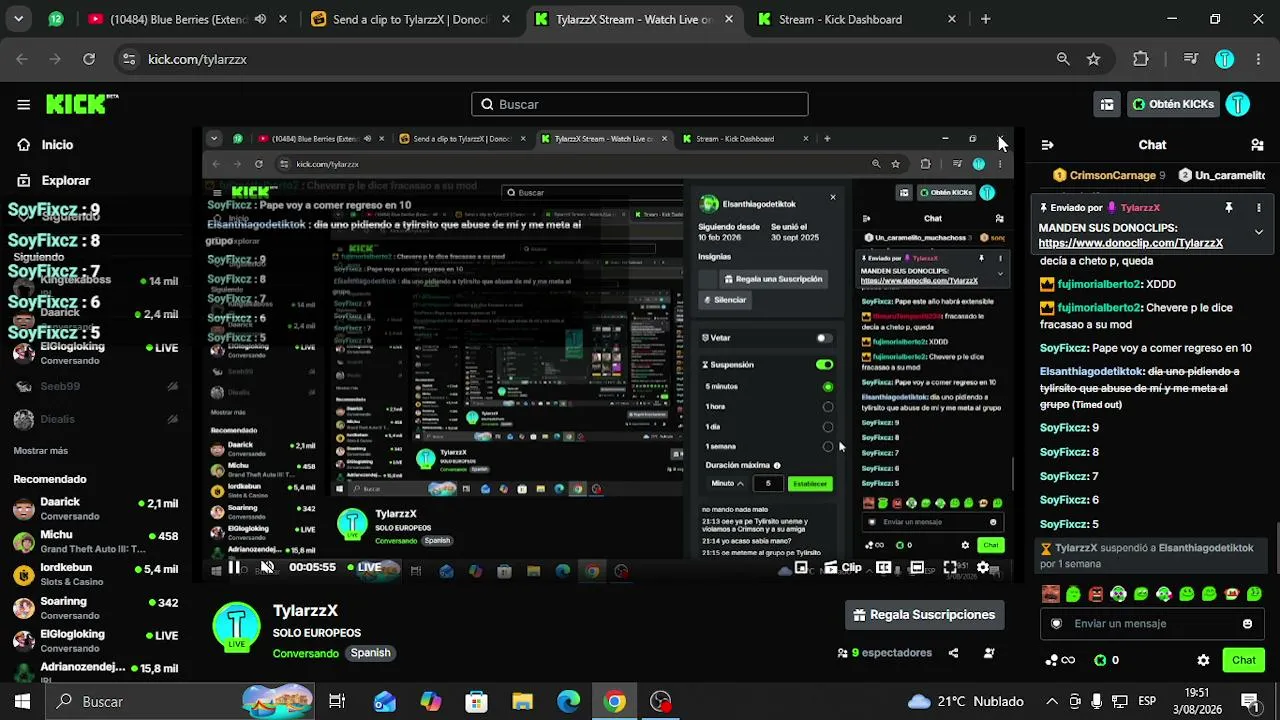Share the stream with the share icon
1280x720 pixels.
tap(953, 653)
